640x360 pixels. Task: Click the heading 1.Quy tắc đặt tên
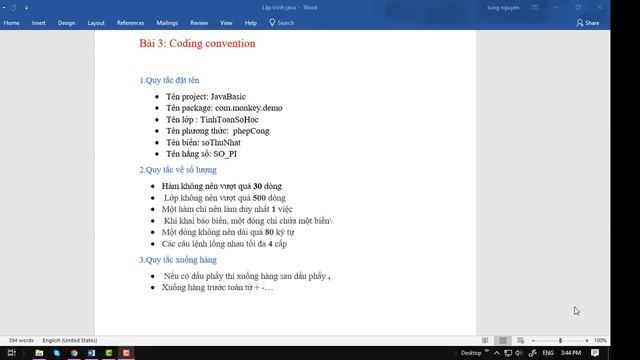tap(169, 80)
